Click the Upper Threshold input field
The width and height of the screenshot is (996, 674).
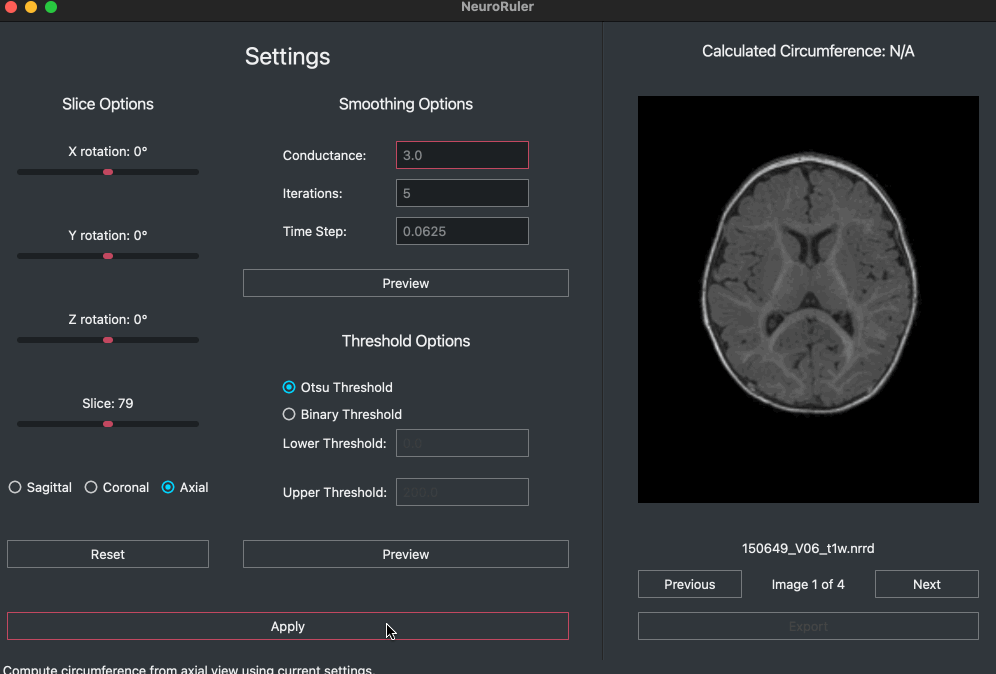(x=462, y=492)
